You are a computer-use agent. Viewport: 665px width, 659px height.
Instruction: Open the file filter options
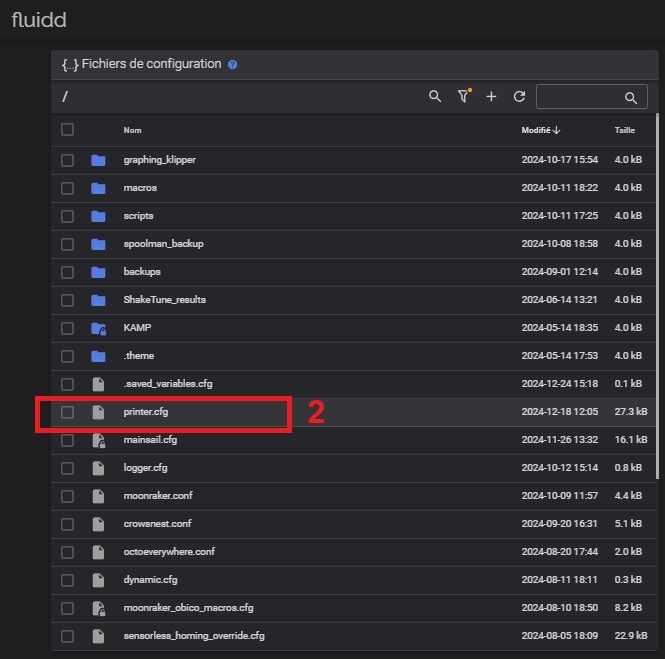coord(463,96)
